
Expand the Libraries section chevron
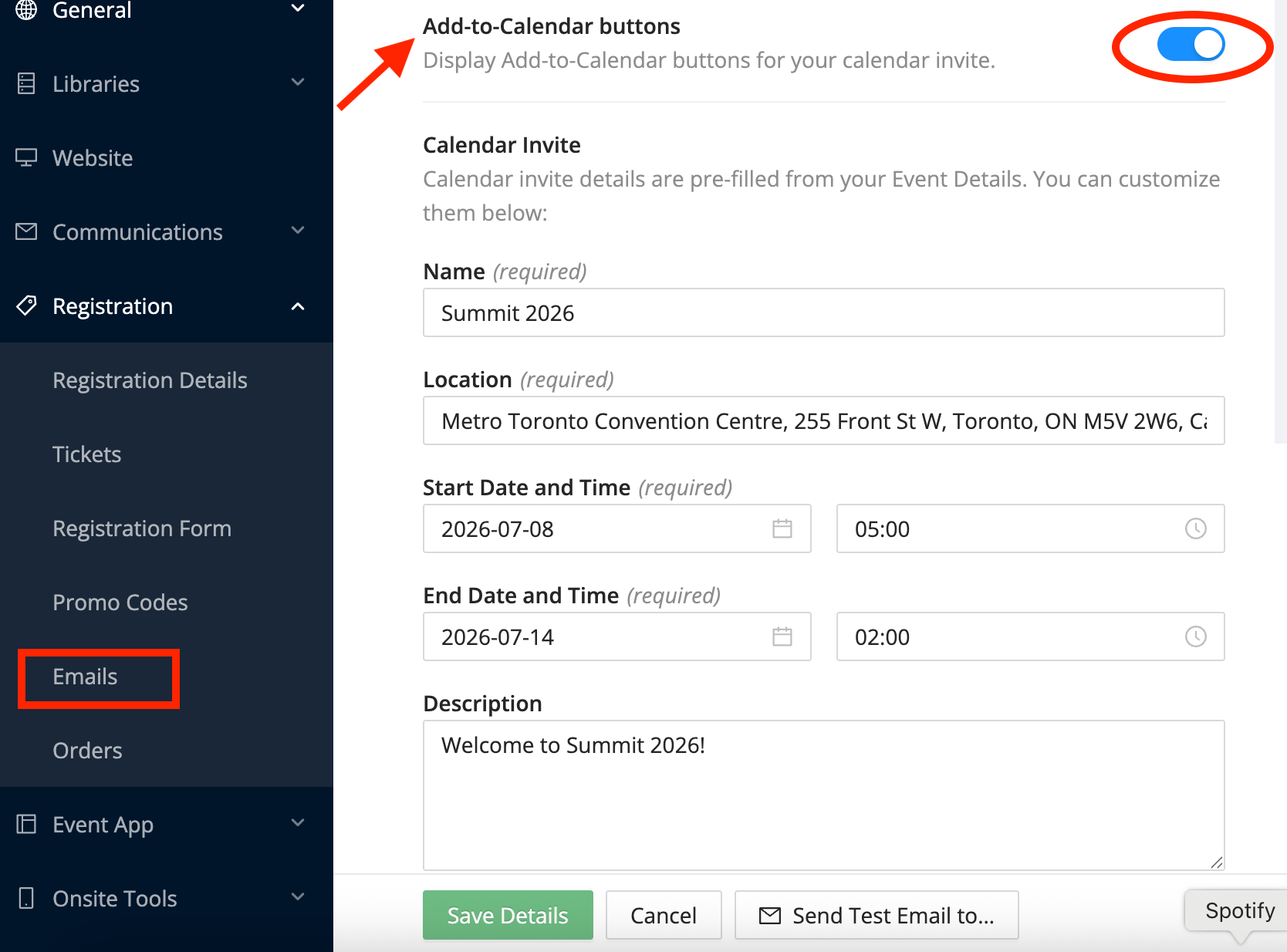tap(298, 83)
